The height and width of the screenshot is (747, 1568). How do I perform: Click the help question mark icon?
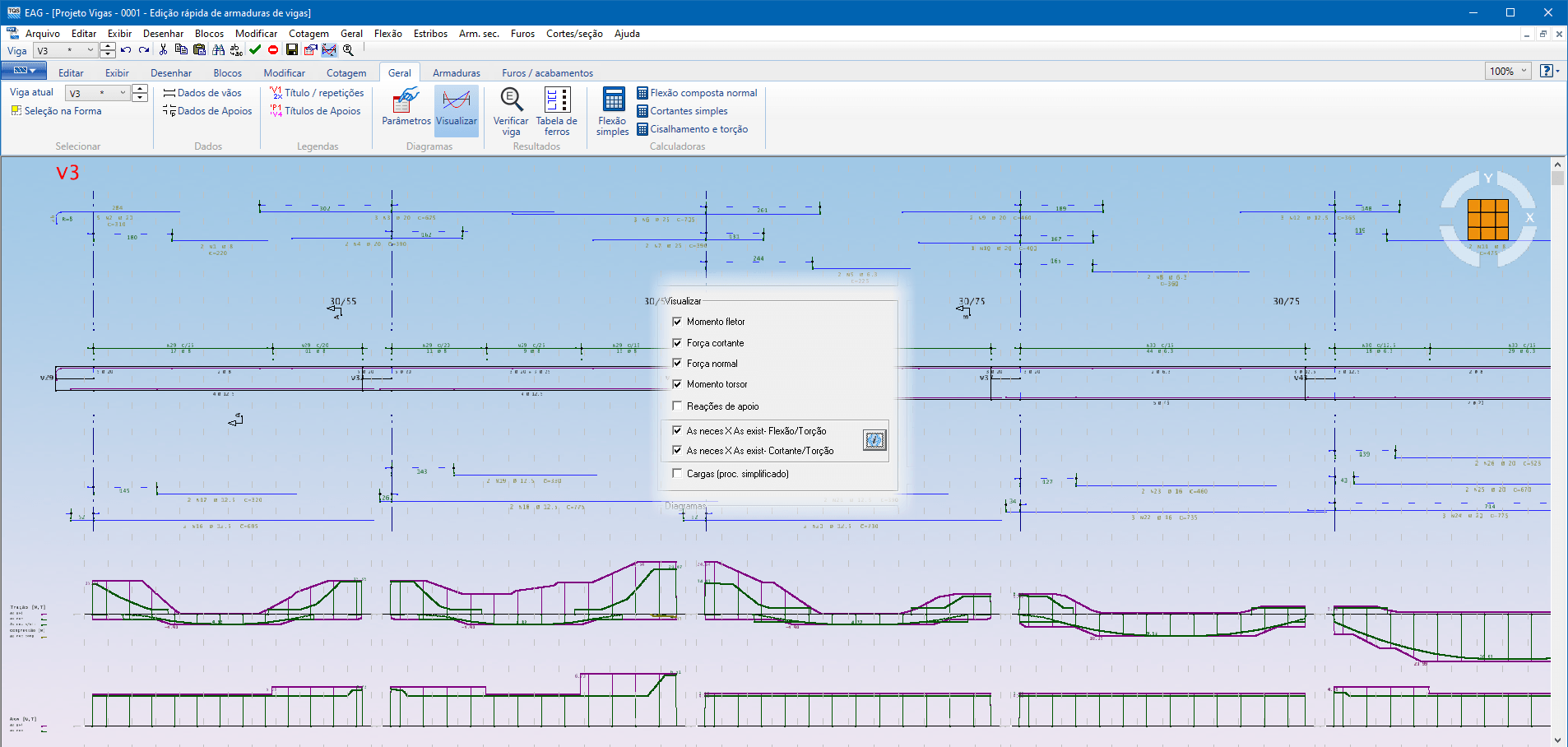coord(1547,72)
